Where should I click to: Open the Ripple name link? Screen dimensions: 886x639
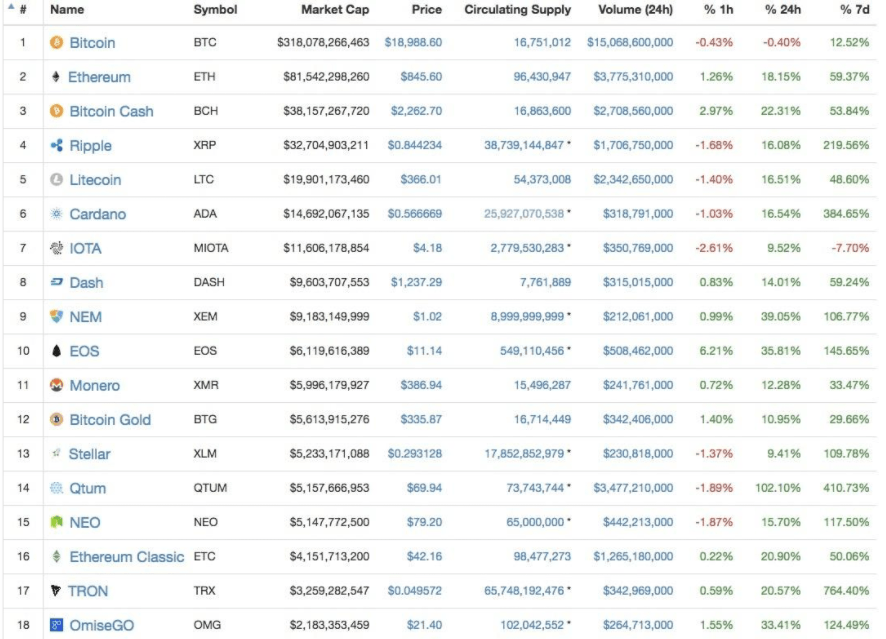pyautogui.click(x=90, y=146)
